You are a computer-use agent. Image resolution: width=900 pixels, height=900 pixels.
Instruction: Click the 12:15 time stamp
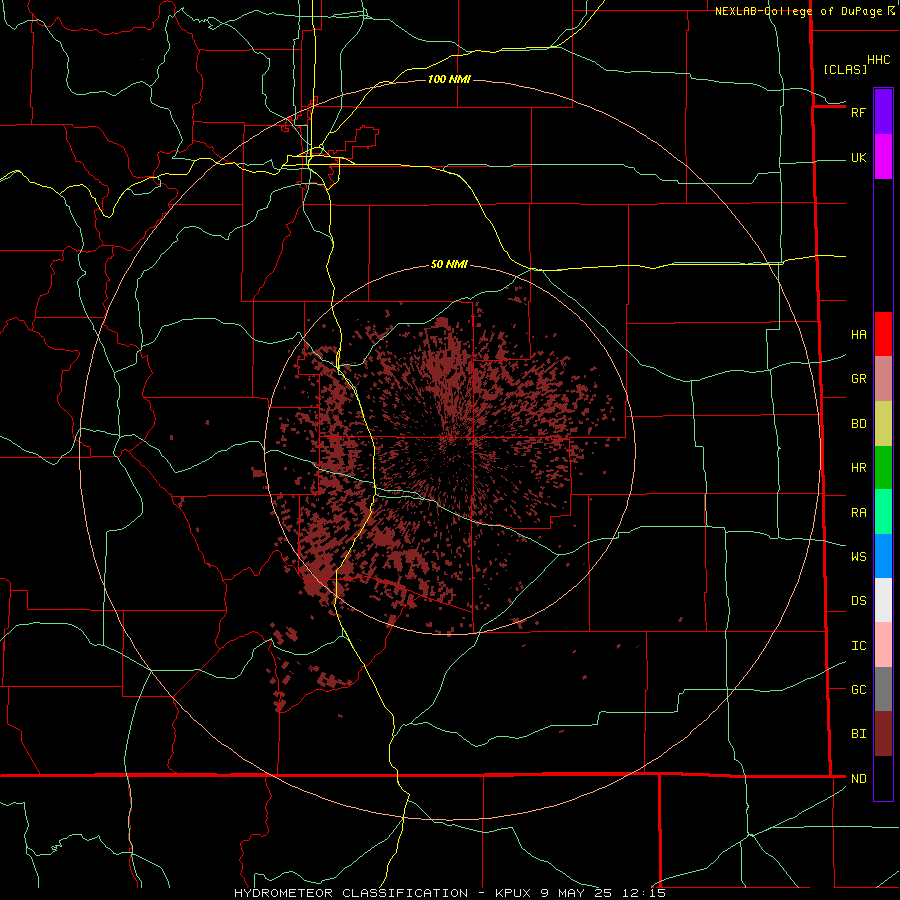point(642,893)
